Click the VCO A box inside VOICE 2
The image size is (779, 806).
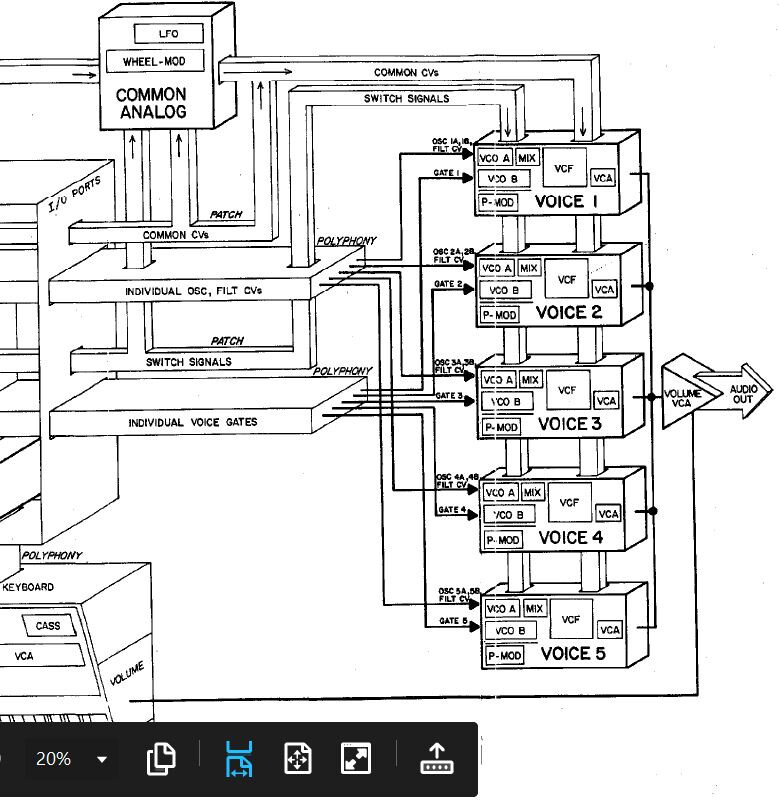pyautogui.click(x=497, y=268)
